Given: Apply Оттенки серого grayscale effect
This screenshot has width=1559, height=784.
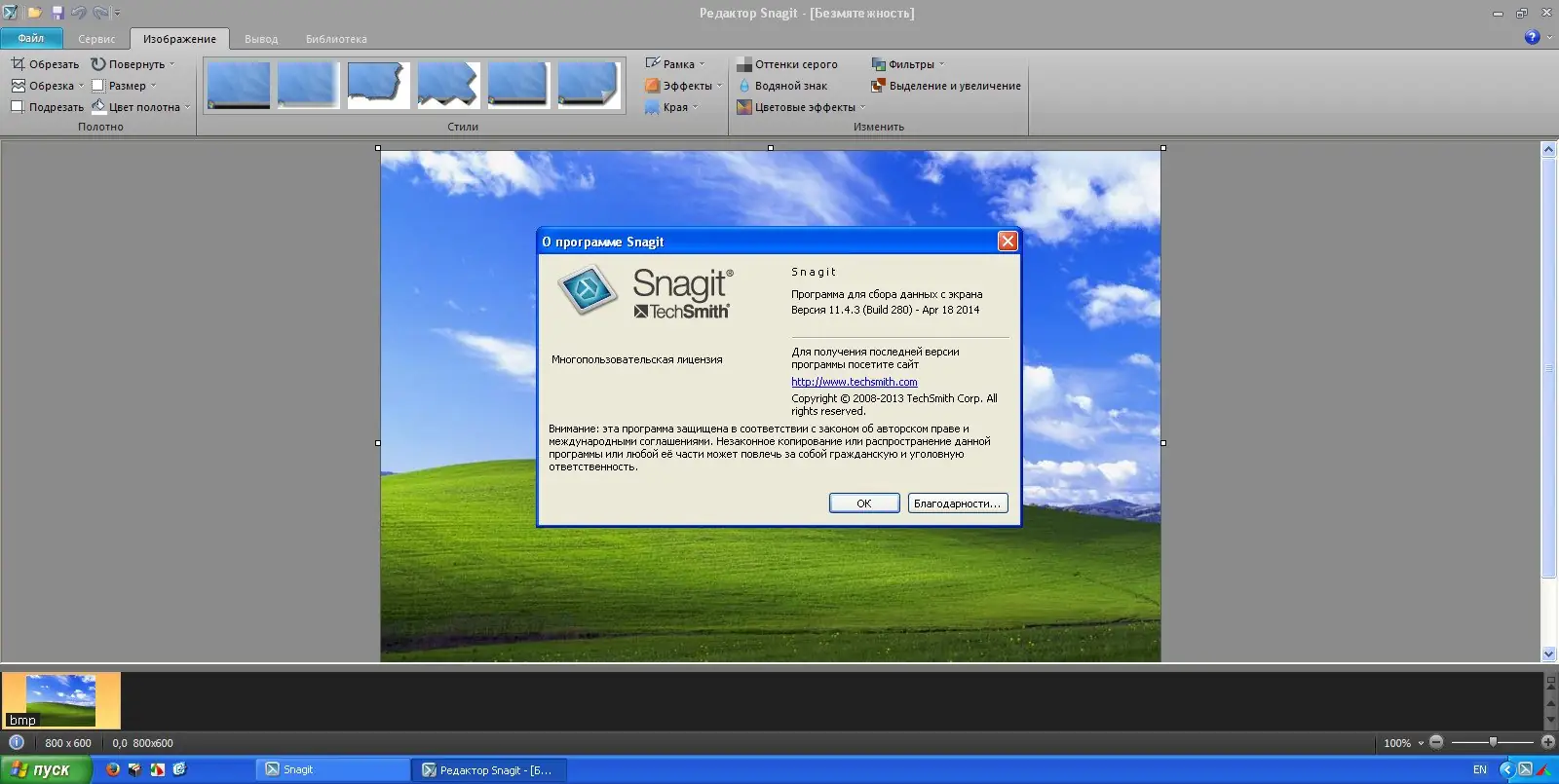Looking at the screenshot, I should click(787, 64).
